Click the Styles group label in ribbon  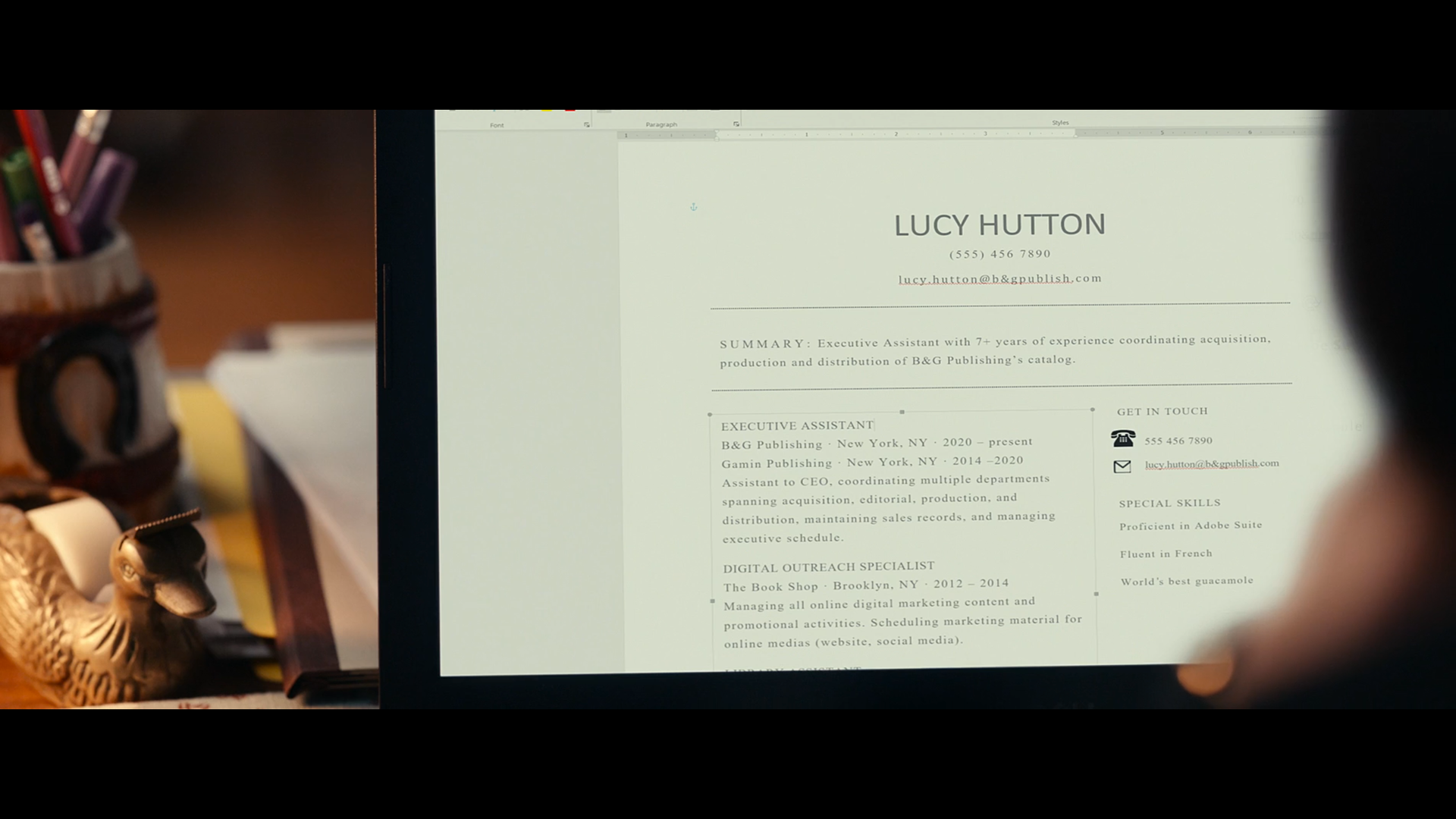(1060, 122)
